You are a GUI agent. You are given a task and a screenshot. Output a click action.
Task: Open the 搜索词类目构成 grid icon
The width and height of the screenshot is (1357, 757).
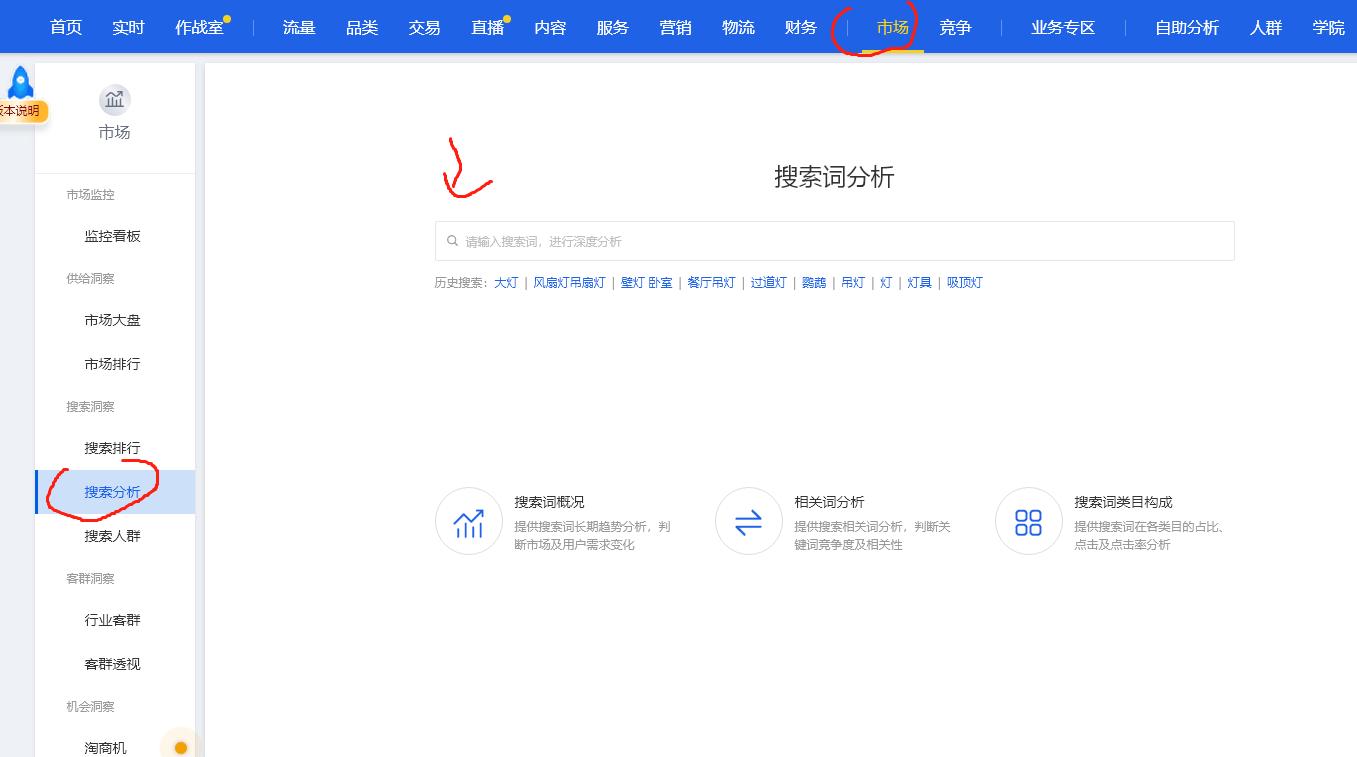(1028, 521)
